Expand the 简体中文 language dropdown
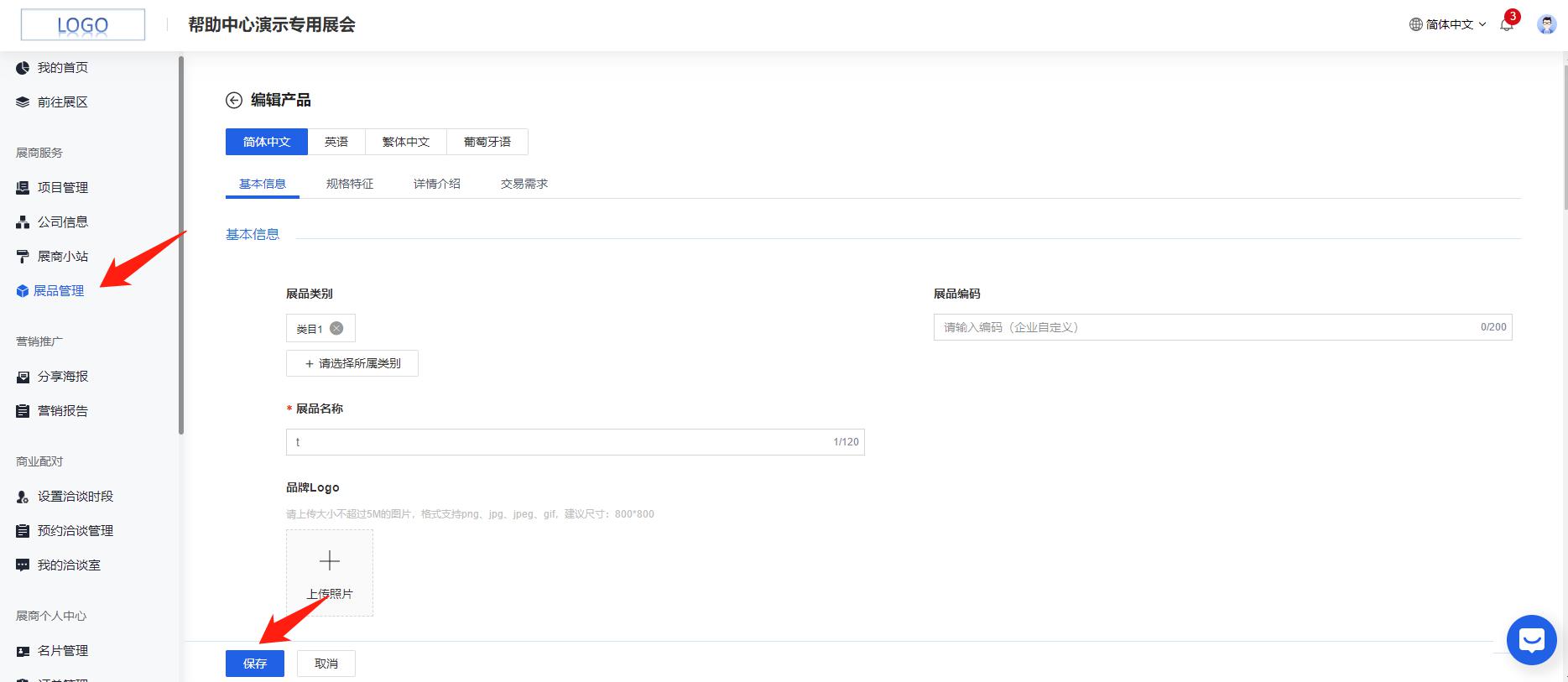Screen dimensions: 1568x682 click(1448, 24)
